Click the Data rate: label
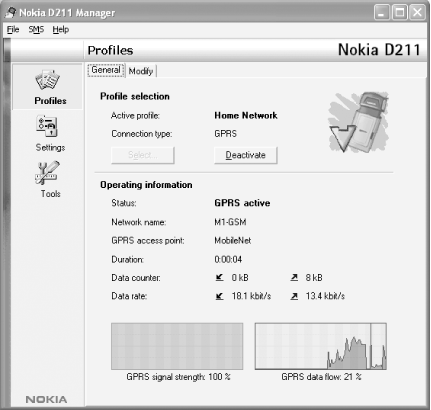The width and height of the screenshot is (431, 410). 129,296
